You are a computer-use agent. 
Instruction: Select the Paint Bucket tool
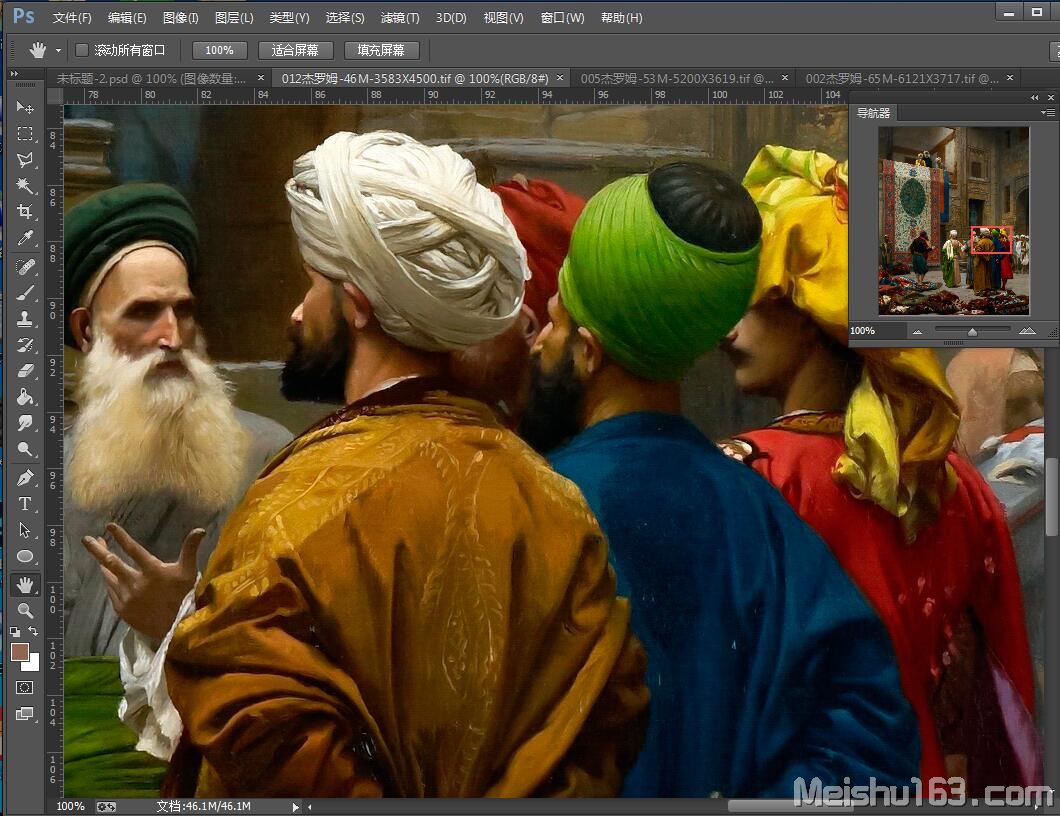coord(25,397)
